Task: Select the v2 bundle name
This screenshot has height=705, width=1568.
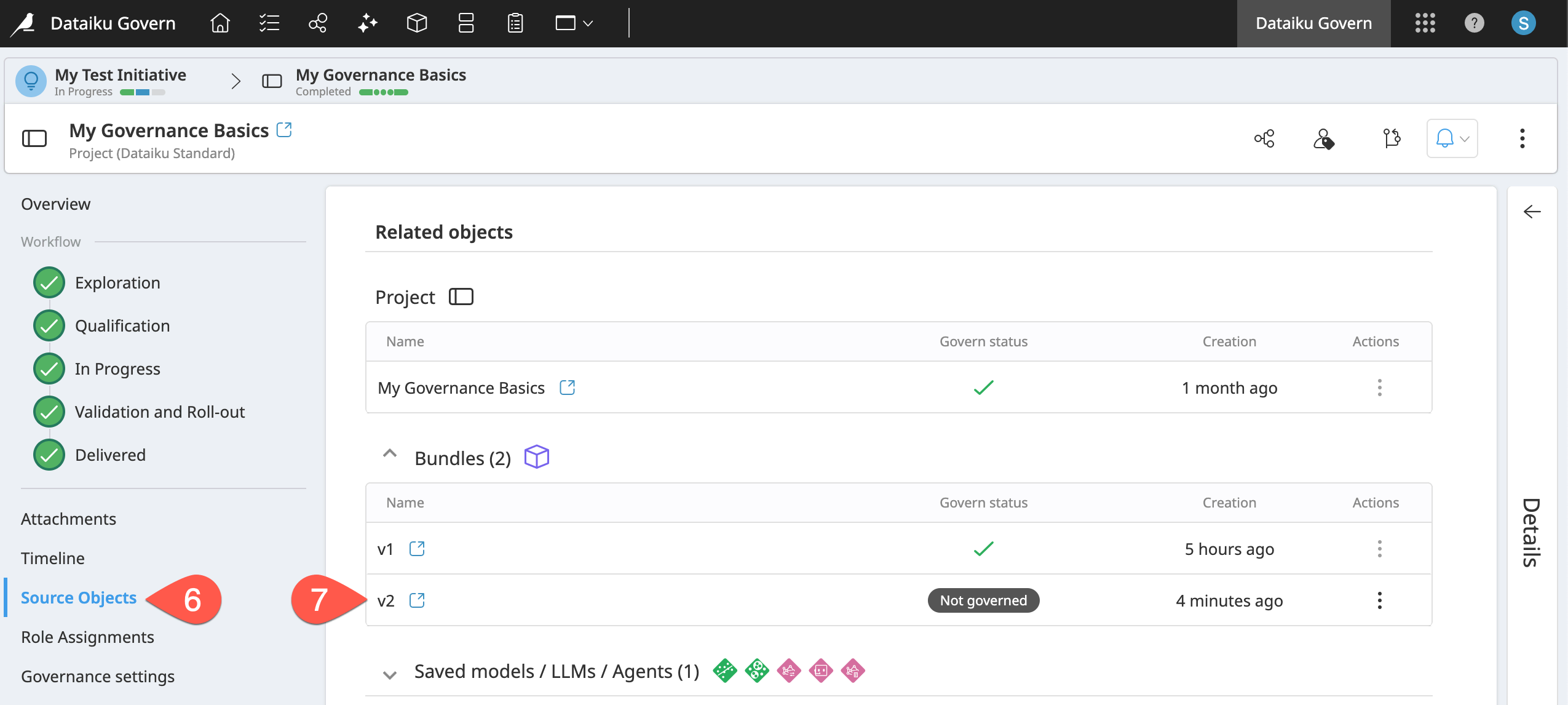Action: click(x=386, y=600)
